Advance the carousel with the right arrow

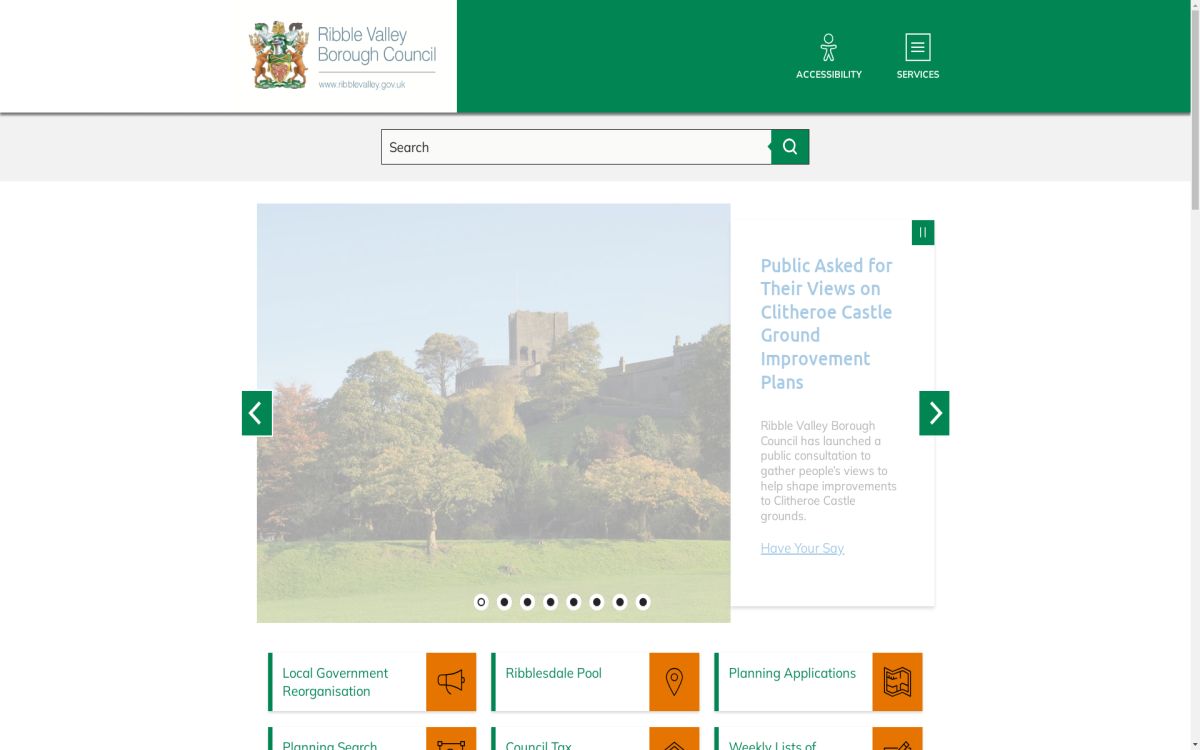(x=934, y=412)
